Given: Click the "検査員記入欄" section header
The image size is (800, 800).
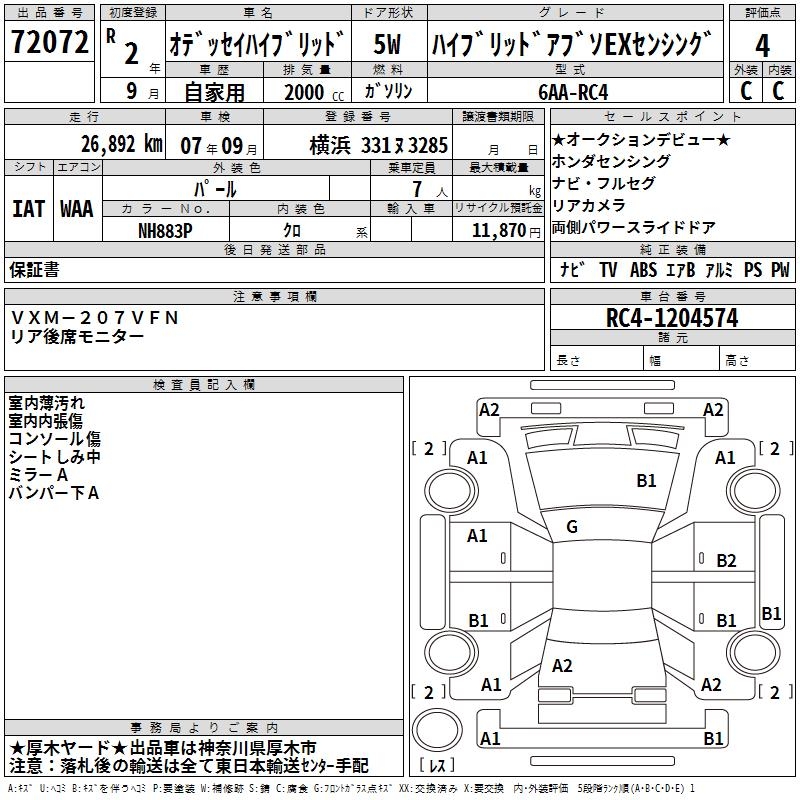Looking at the screenshot, I should [x=204, y=385].
